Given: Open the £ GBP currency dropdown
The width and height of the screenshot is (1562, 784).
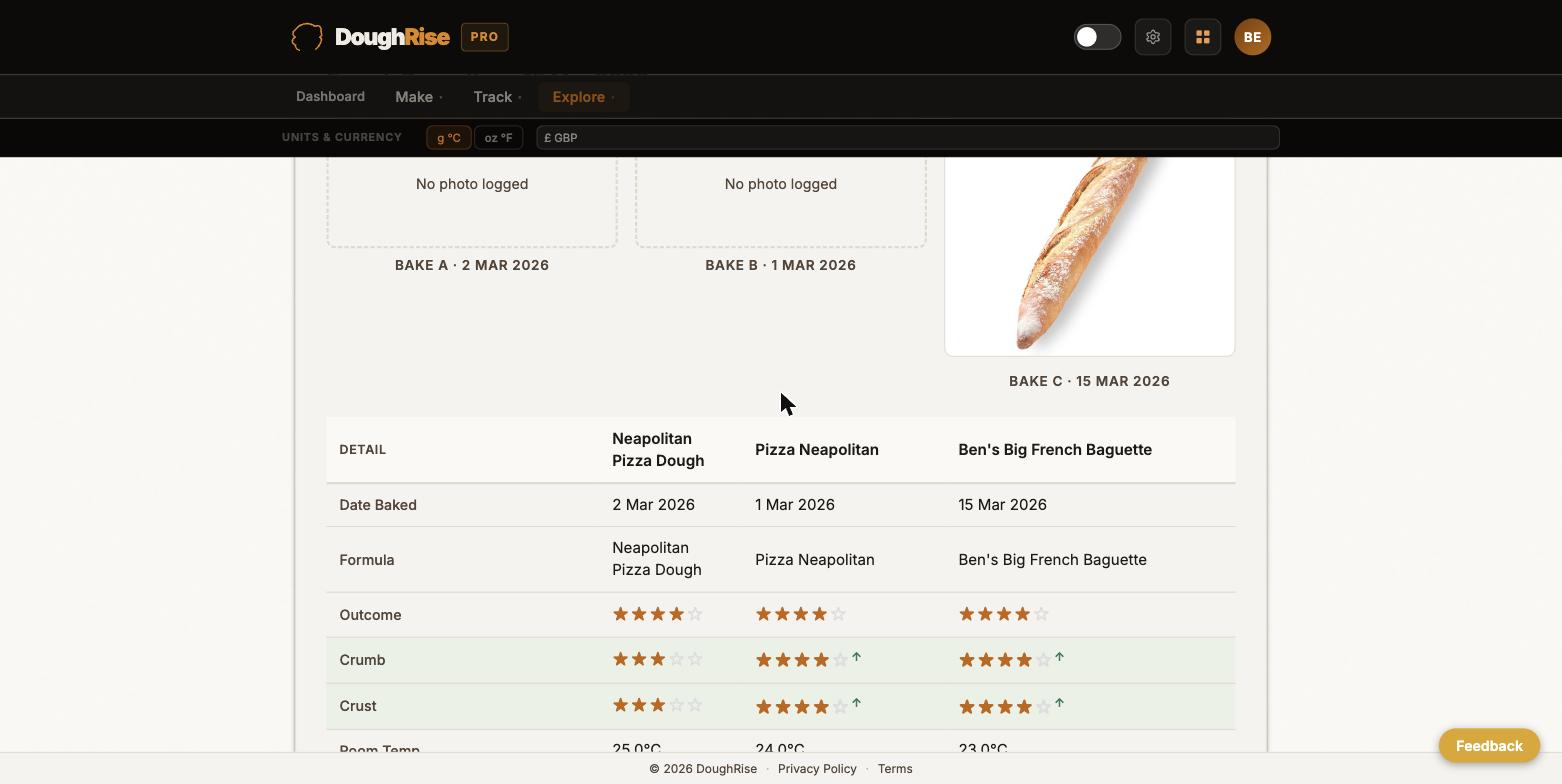Looking at the screenshot, I should click(x=907, y=138).
